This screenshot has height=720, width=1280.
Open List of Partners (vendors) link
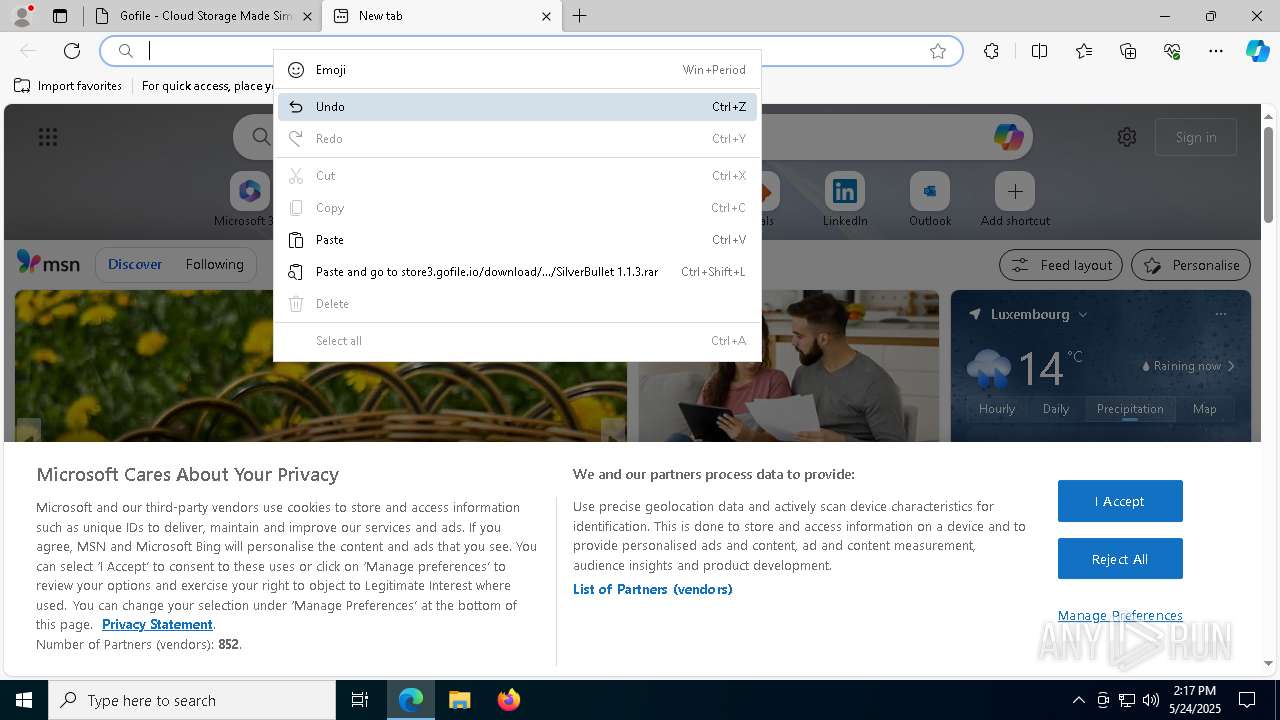coord(653,590)
